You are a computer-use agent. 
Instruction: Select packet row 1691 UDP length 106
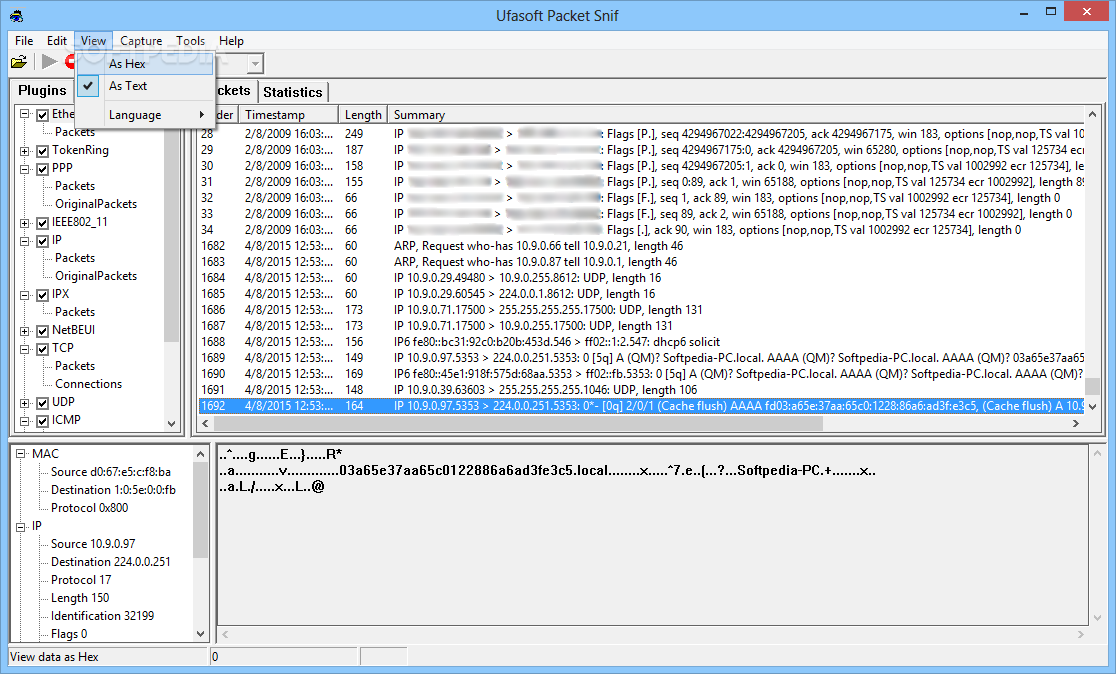pyautogui.click(x=641, y=390)
